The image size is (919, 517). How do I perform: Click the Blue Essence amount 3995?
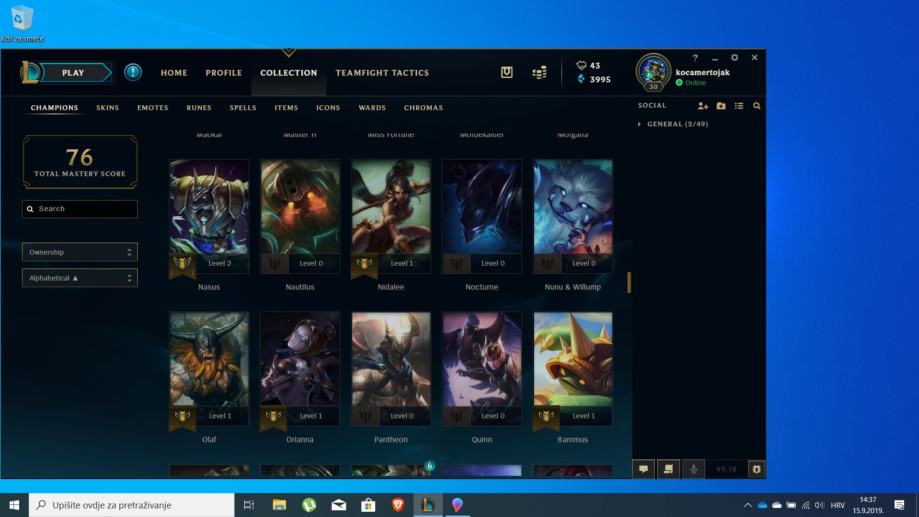pyautogui.click(x=594, y=79)
